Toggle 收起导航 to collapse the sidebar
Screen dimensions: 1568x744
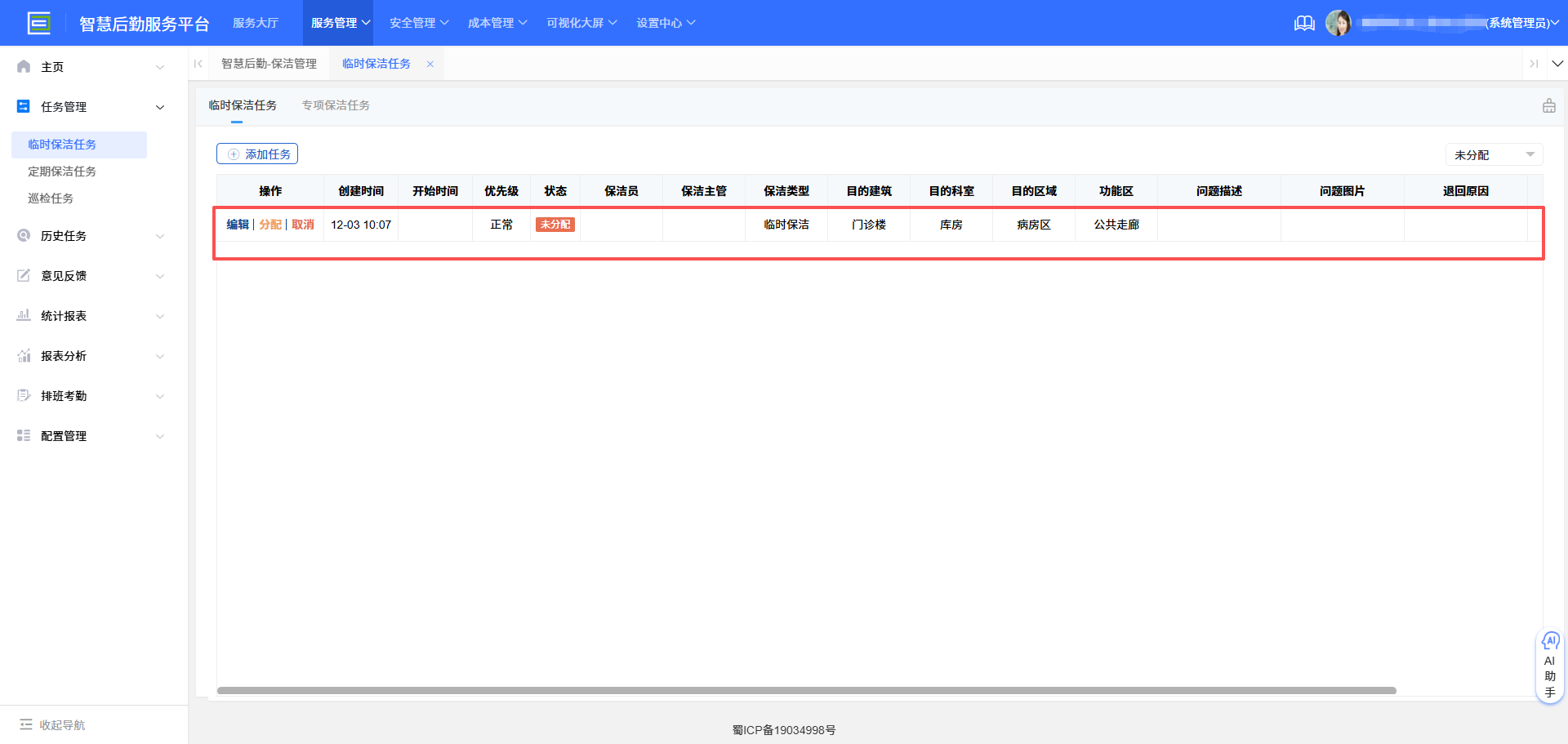(x=51, y=724)
